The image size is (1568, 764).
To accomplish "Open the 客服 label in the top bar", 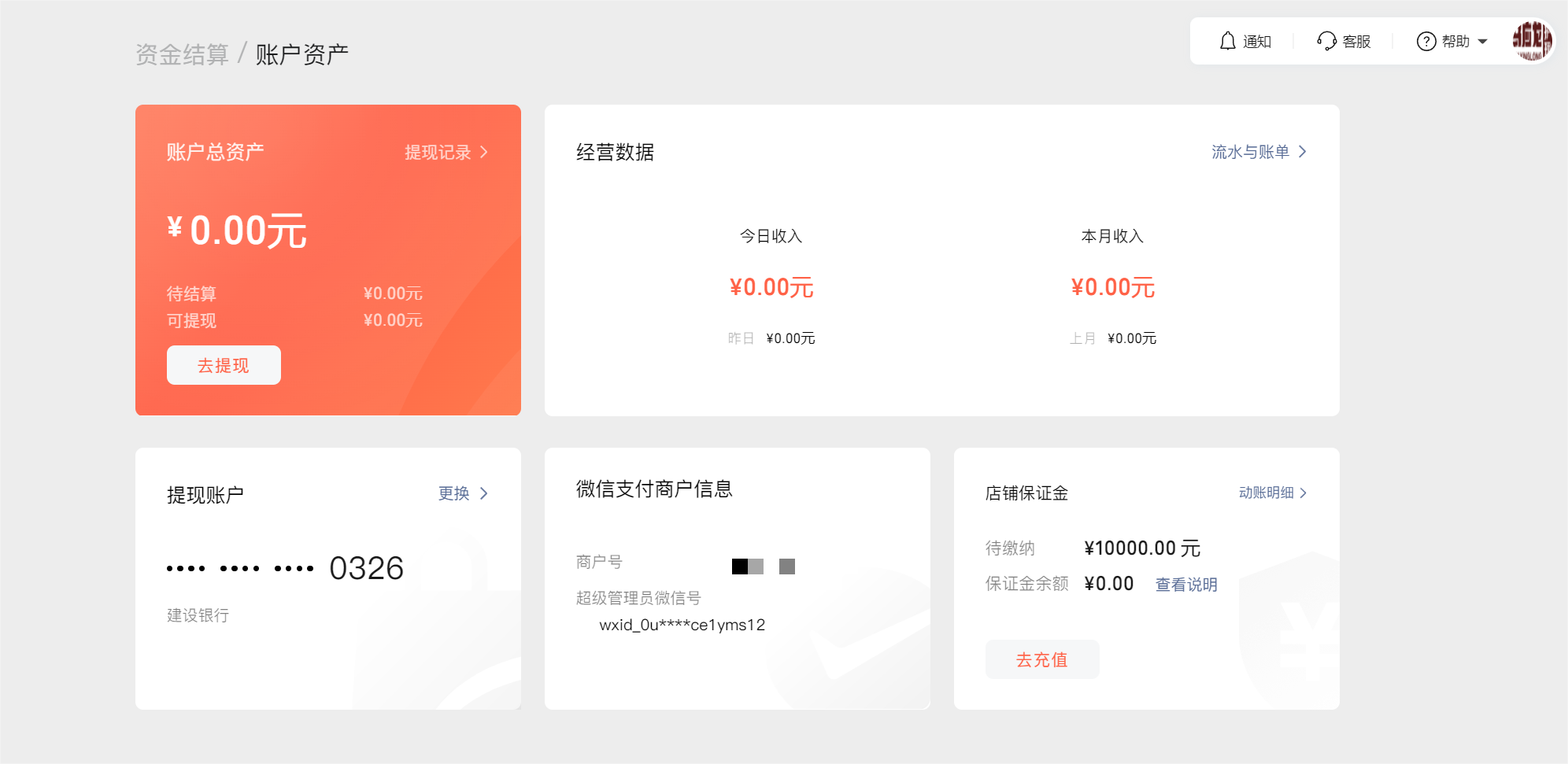I will 1356,42.
